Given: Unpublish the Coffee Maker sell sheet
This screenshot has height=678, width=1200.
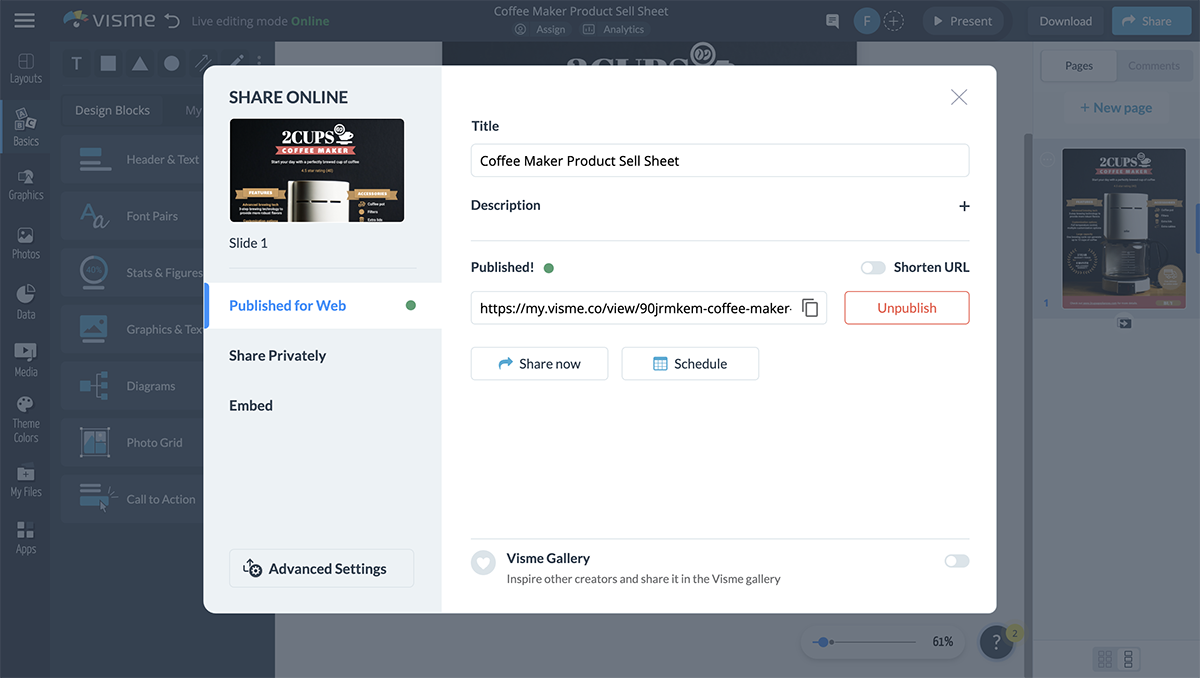Looking at the screenshot, I should click(906, 308).
